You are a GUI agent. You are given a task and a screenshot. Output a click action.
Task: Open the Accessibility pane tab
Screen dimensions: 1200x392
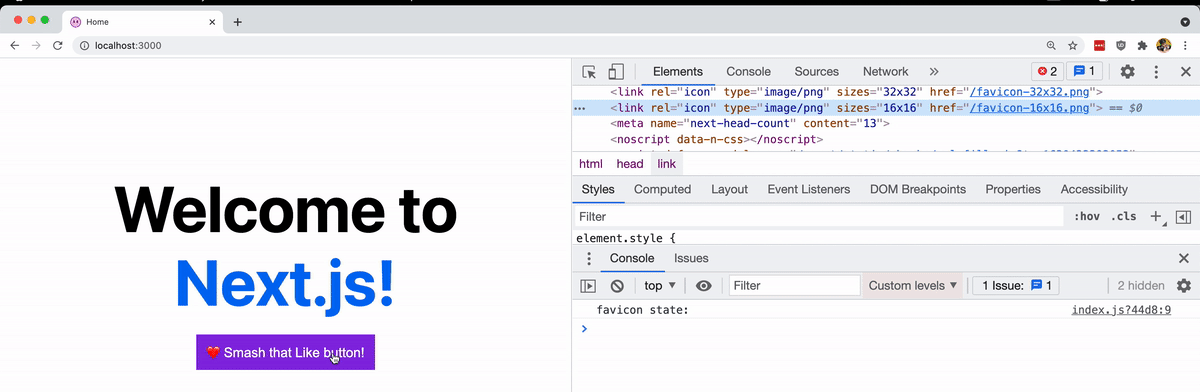coord(1094,189)
